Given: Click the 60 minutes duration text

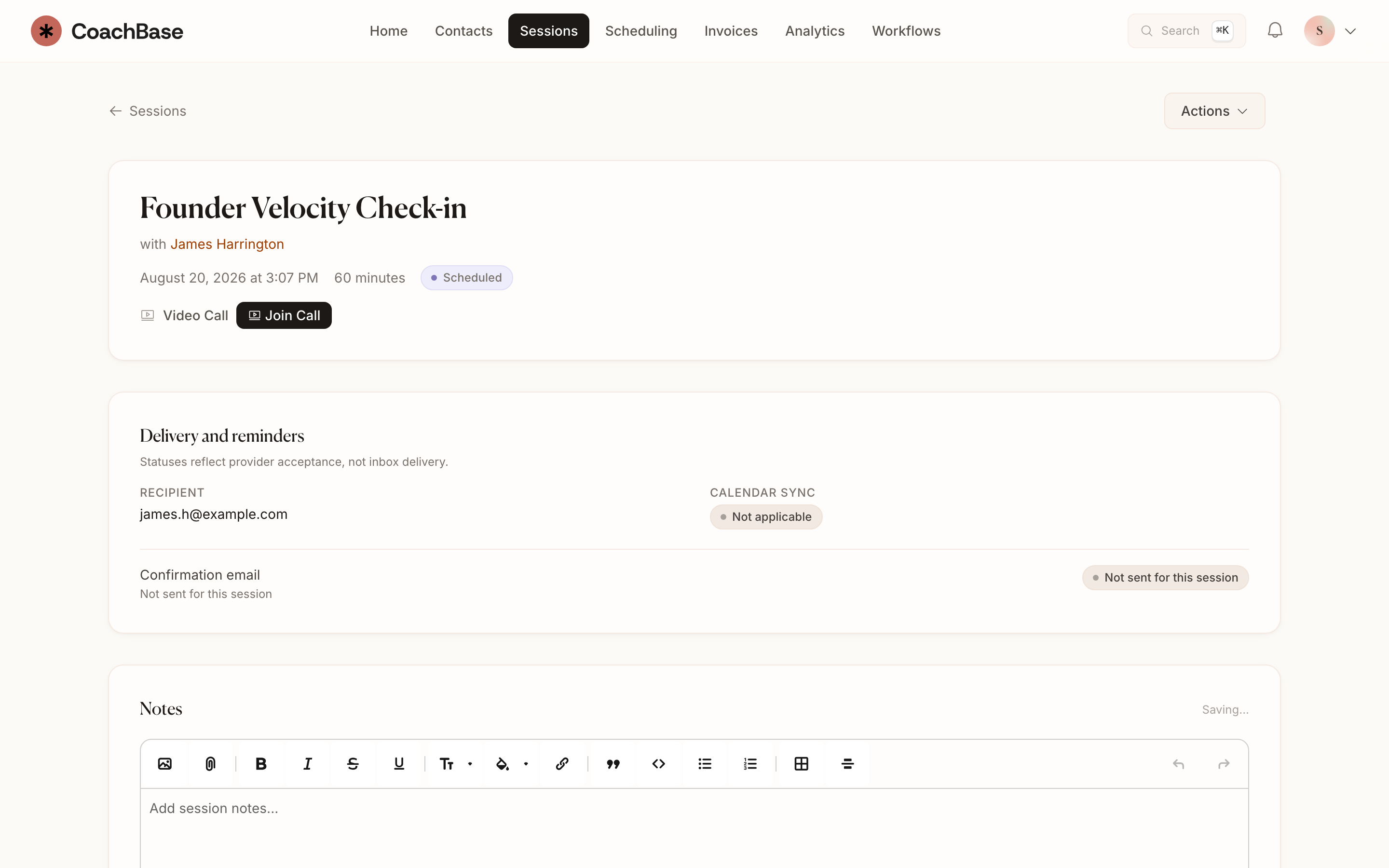Looking at the screenshot, I should (369, 278).
